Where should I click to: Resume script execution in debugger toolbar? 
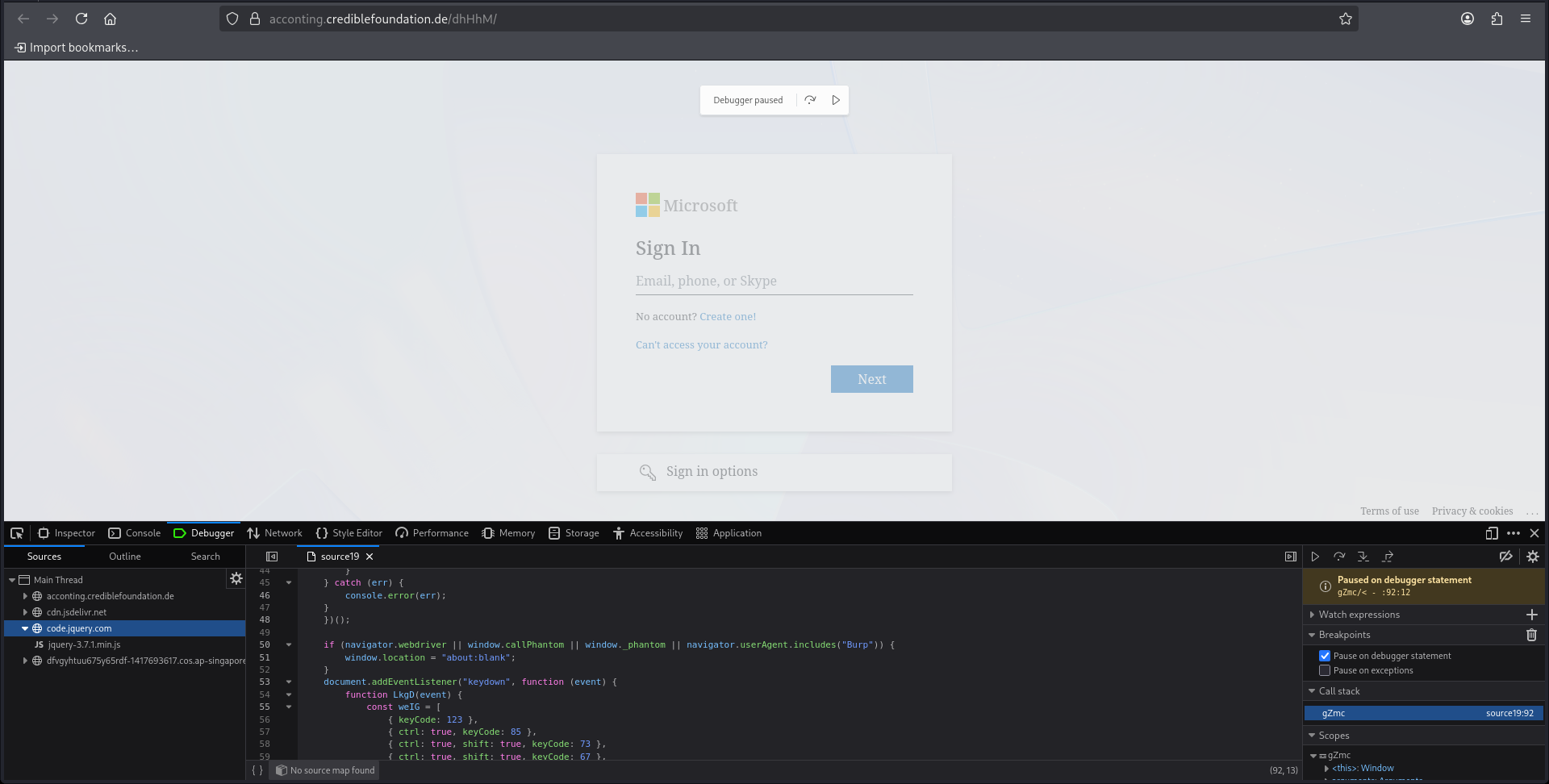(x=1315, y=557)
